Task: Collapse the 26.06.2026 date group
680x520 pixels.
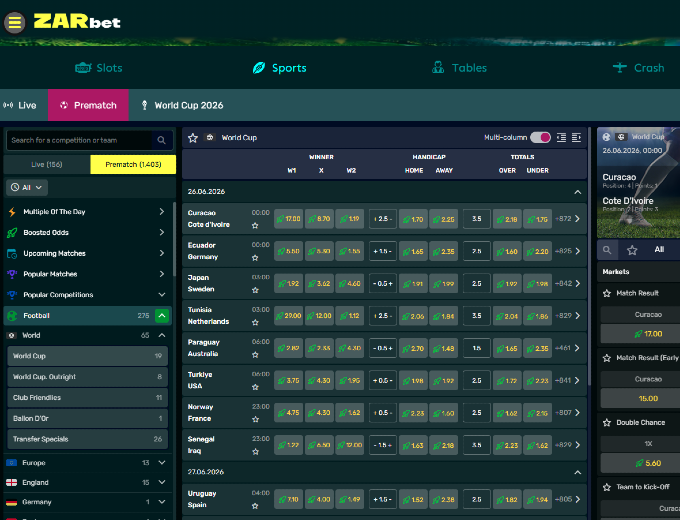Action: [578, 192]
